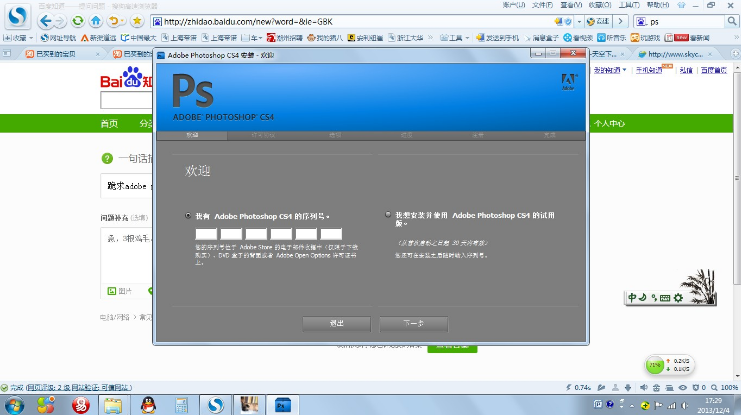The height and width of the screenshot is (415, 741).
Task: Open the 发送到手机 toolbar item
Action: pos(497,37)
